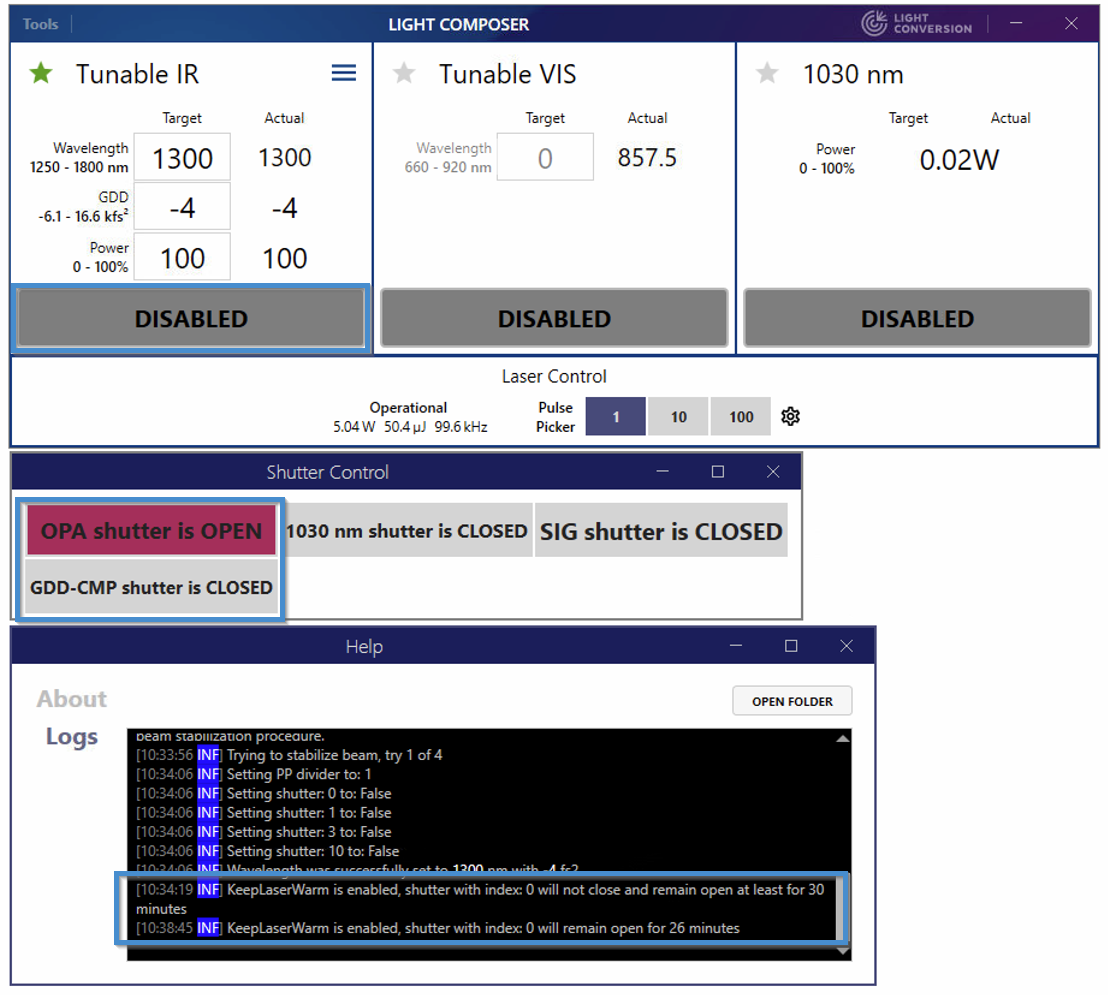This screenshot has height=995, width=1108.
Task: Click the 660 - 920 nm range label
Action: pos(448,167)
